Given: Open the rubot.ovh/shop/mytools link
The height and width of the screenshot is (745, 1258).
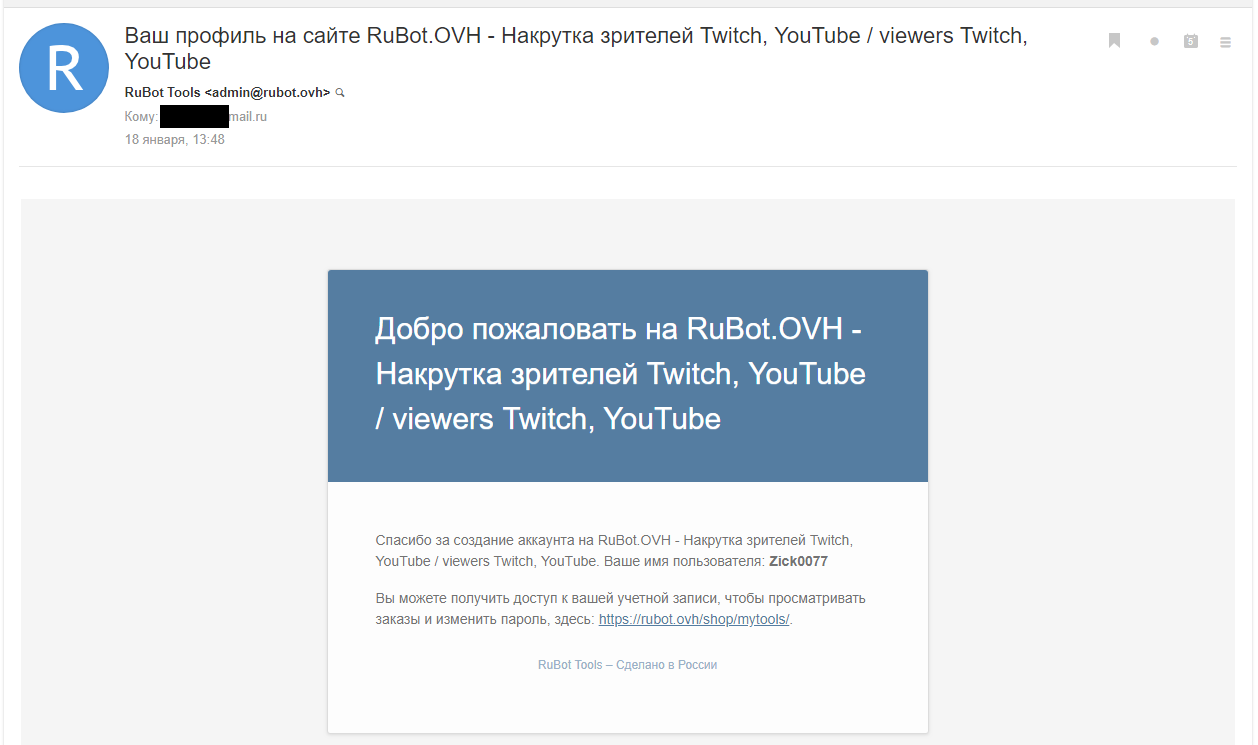Looking at the screenshot, I should click(x=694, y=619).
